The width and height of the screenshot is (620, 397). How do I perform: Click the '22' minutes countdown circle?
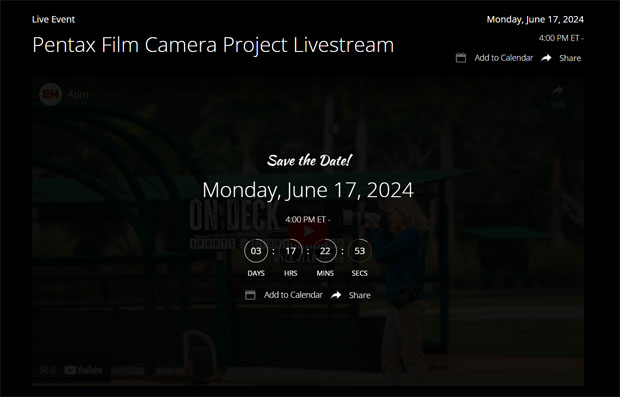pyautogui.click(x=325, y=251)
